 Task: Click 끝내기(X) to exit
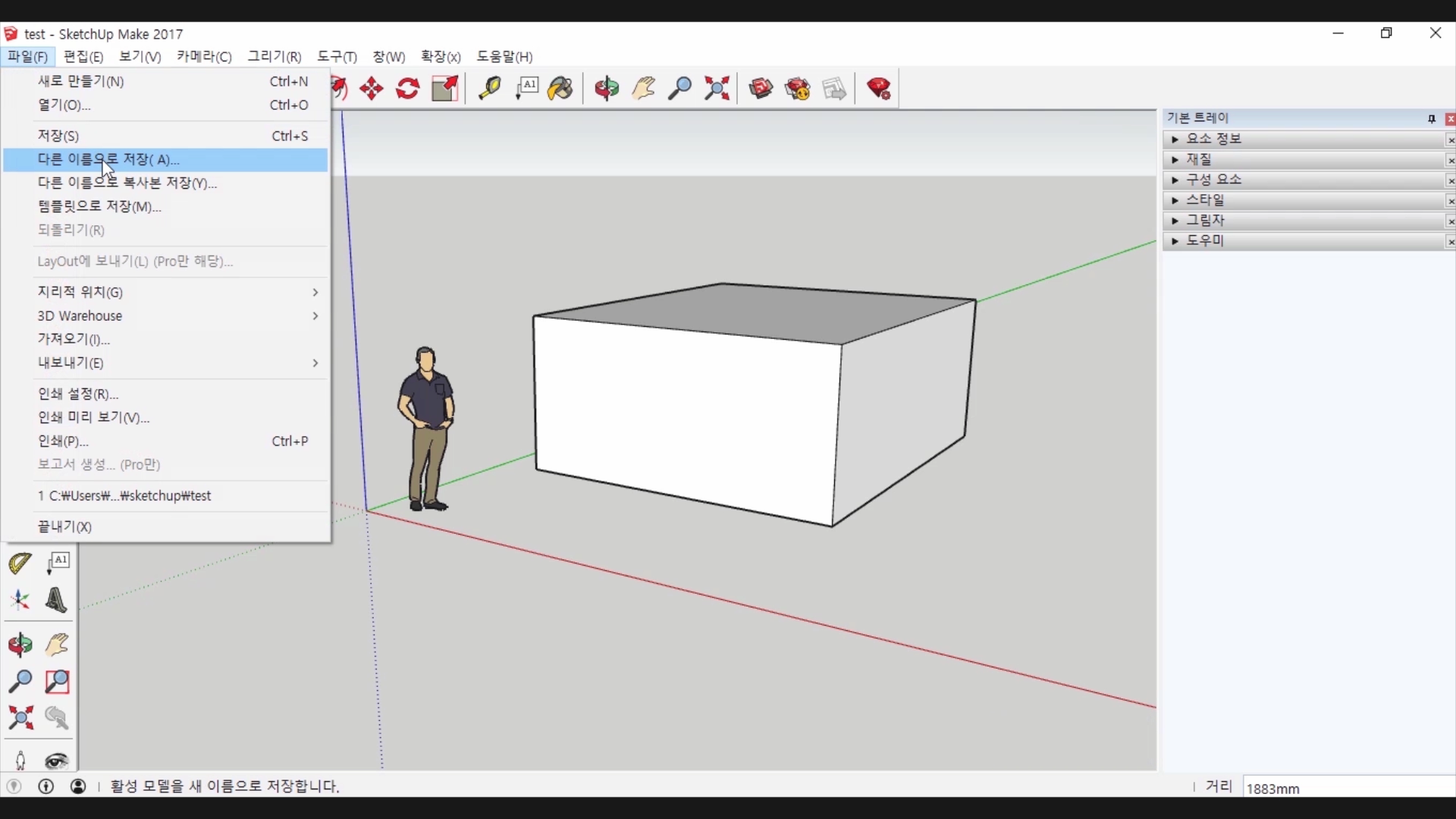tap(65, 526)
